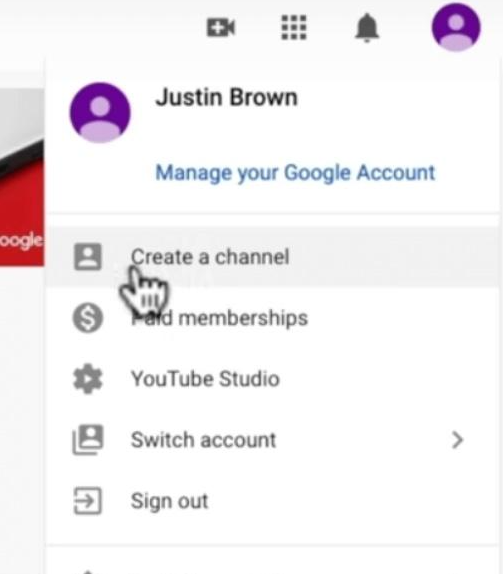This screenshot has width=503, height=574.
Task: Choose Sign out menu entry
Action: click(x=272, y=501)
